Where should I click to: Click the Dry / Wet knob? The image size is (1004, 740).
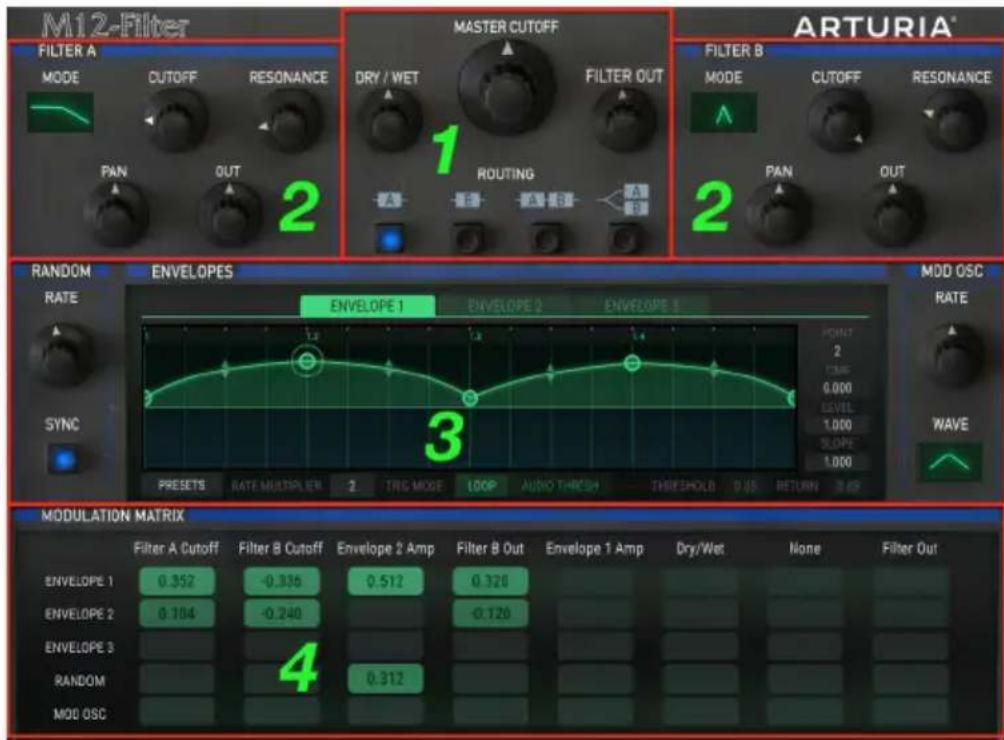pos(388,120)
